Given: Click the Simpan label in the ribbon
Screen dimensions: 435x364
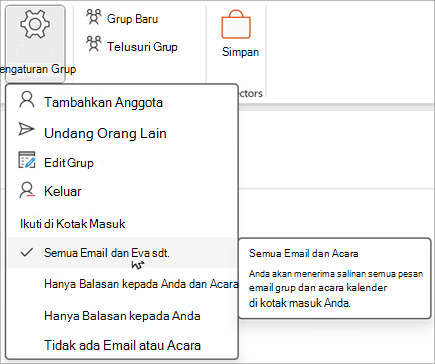Looking at the screenshot, I should (x=240, y=52).
